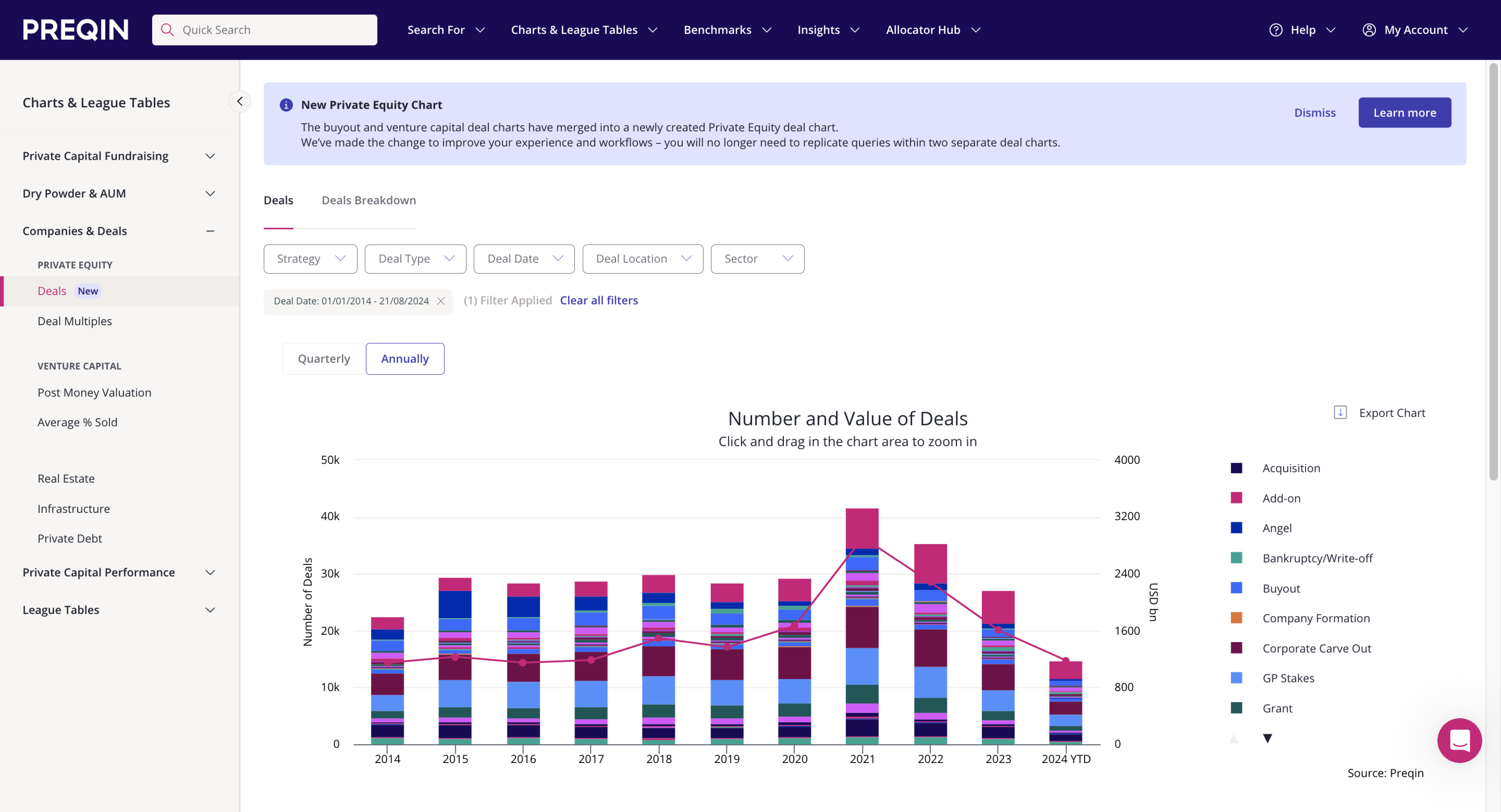Remove the Deal Date filter chip
This screenshot has height=812, width=1501.
coord(441,301)
